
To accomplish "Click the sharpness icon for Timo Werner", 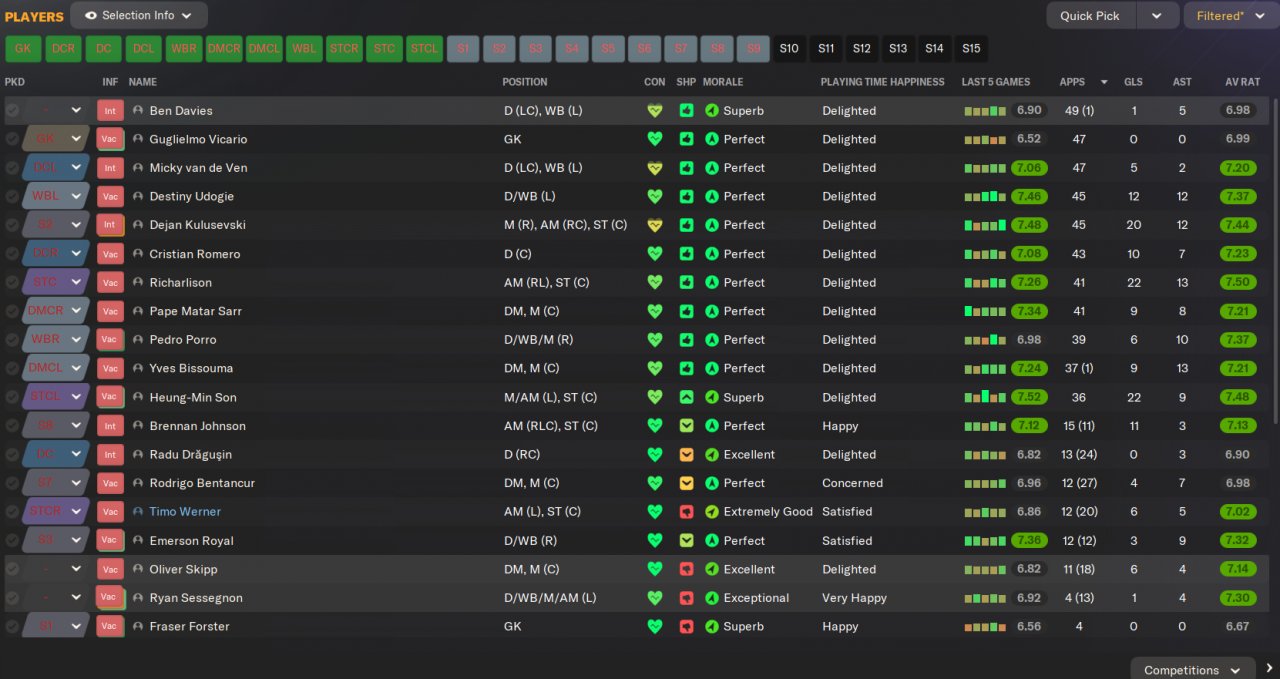I will (686, 512).
